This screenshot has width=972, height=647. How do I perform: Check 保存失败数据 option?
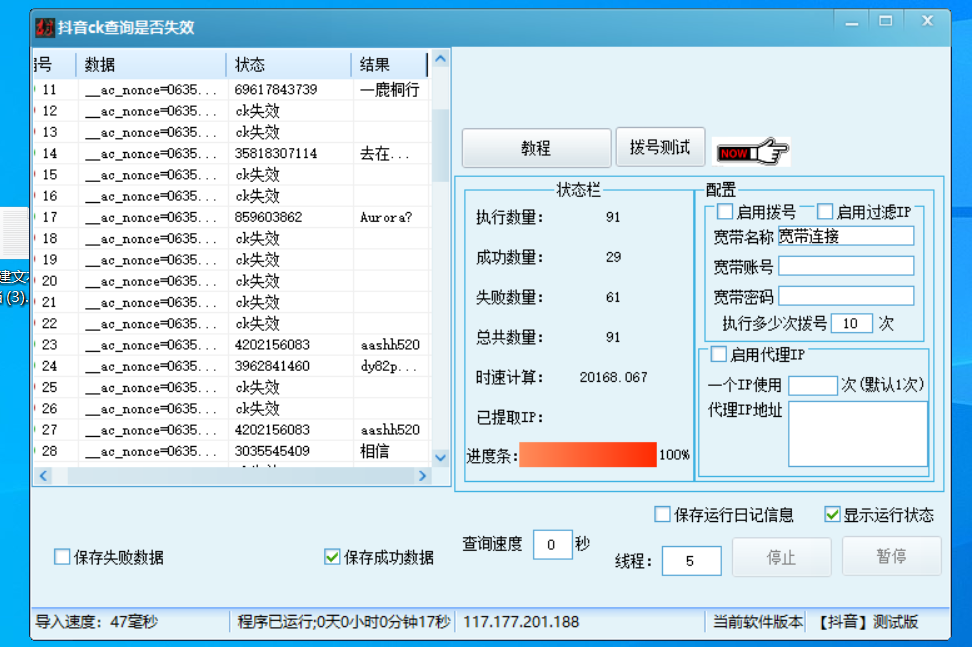click(x=62, y=557)
